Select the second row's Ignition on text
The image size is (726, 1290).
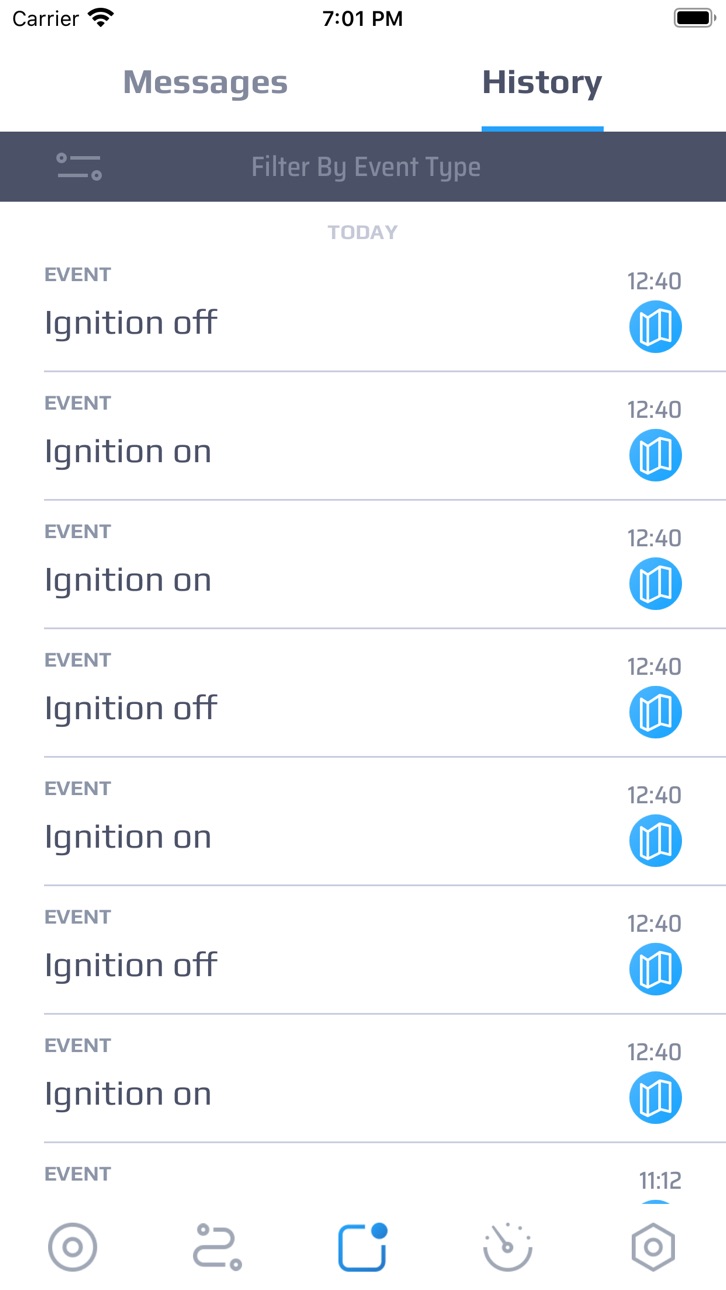[x=128, y=452]
